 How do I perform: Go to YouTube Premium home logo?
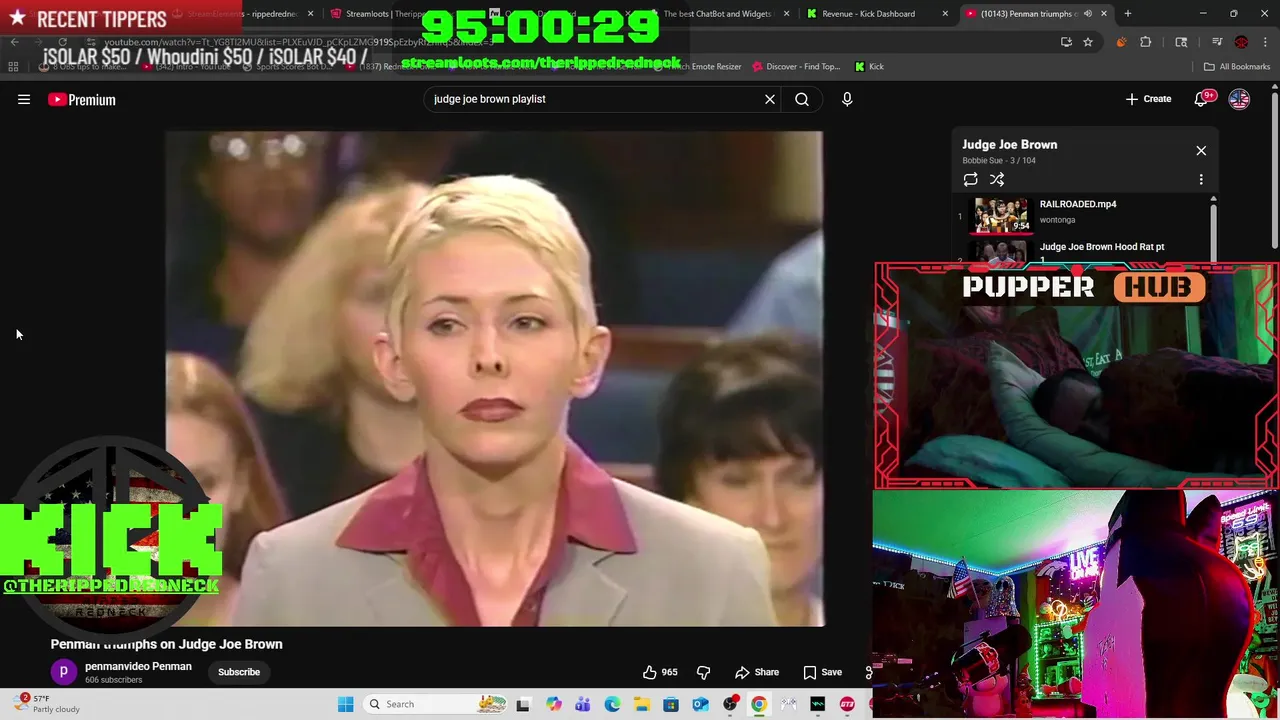[82, 99]
